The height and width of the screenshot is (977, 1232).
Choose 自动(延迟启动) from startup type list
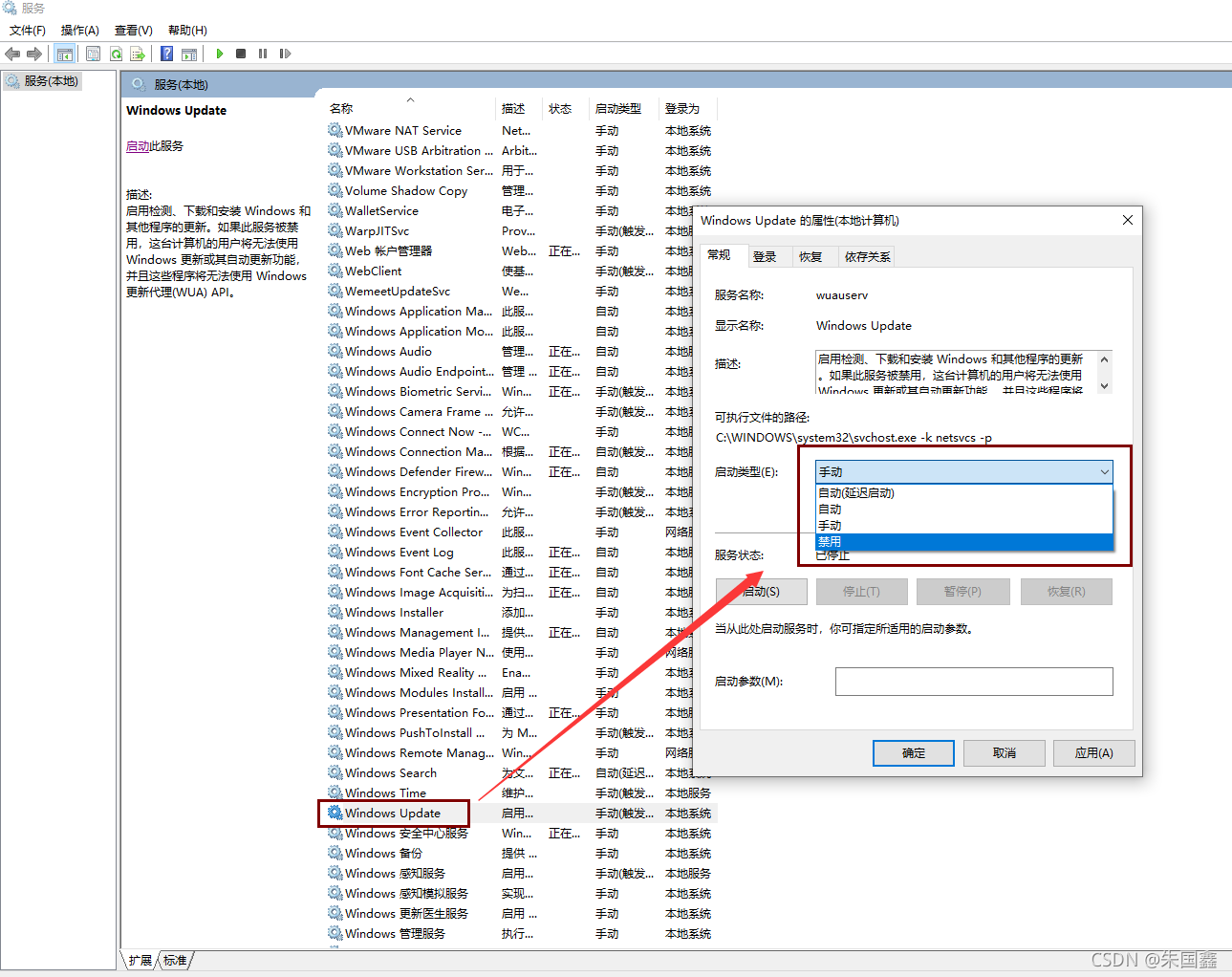[x=964, y=493]
